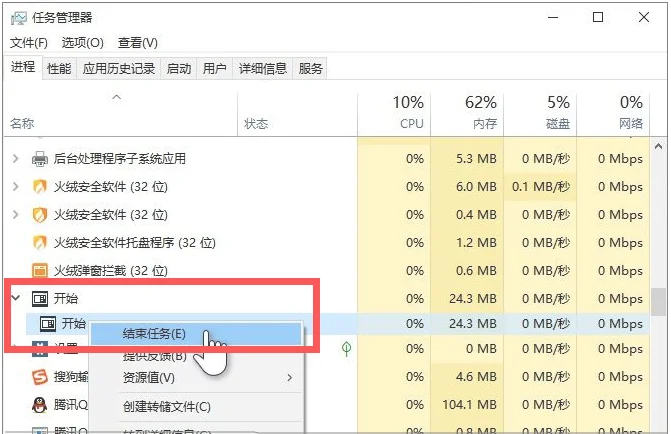Minimize the Task Manager window
Viewport: 671px width, 434px height.
(x=553, y=18)
